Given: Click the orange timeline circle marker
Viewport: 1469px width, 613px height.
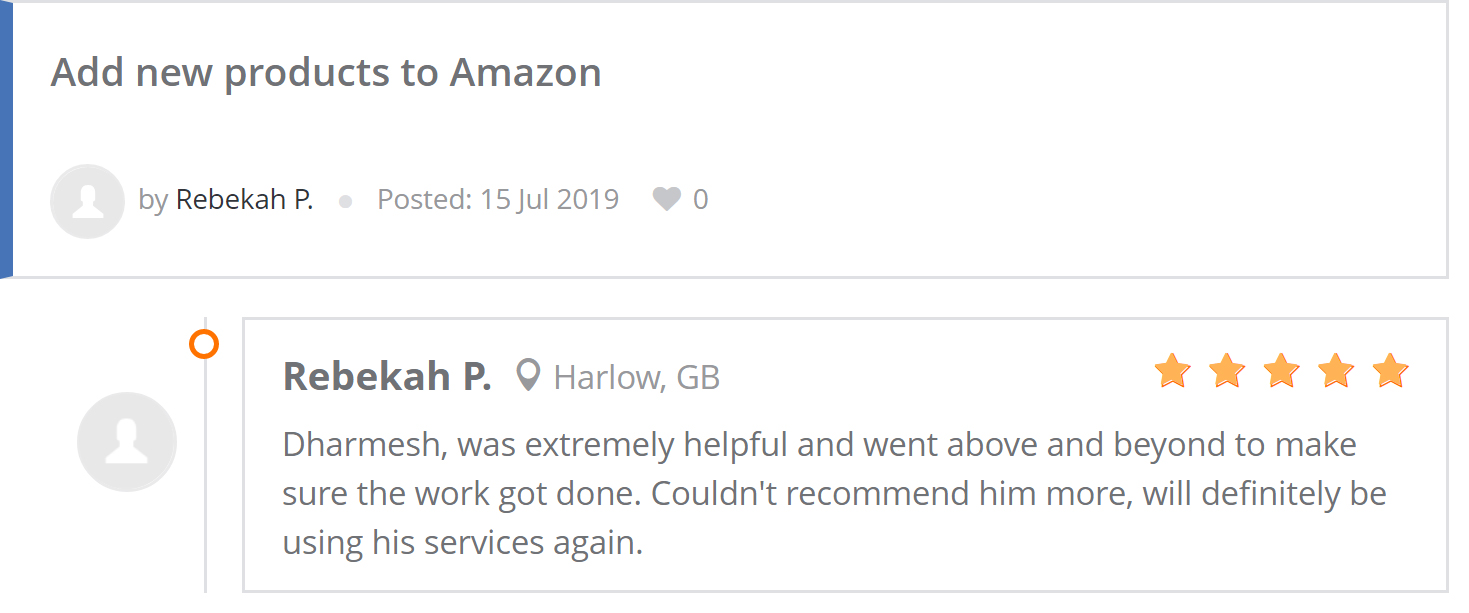Looking at the screenshot, I should coord(204,345).
